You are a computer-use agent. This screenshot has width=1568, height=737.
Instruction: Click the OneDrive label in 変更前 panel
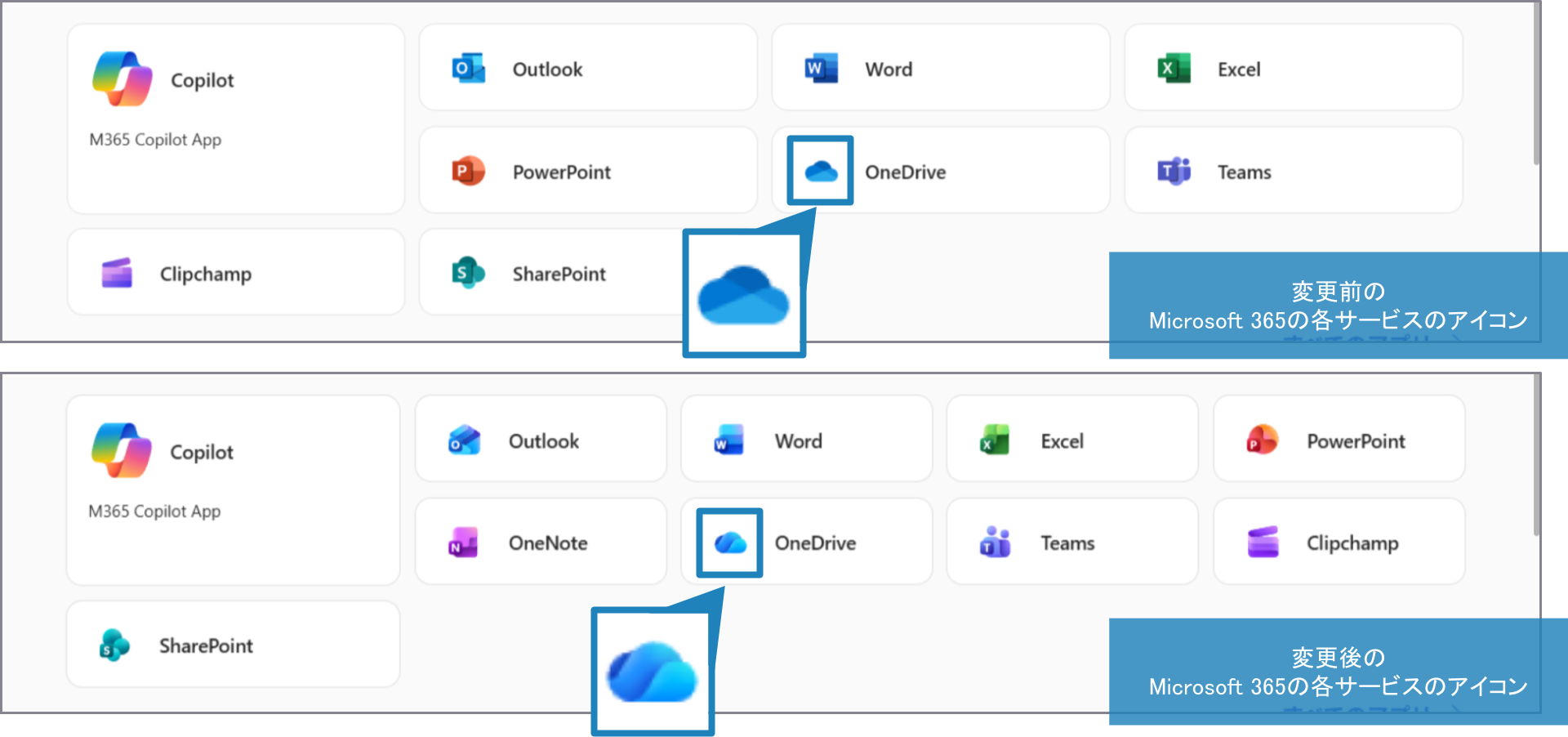pos(905,172)
